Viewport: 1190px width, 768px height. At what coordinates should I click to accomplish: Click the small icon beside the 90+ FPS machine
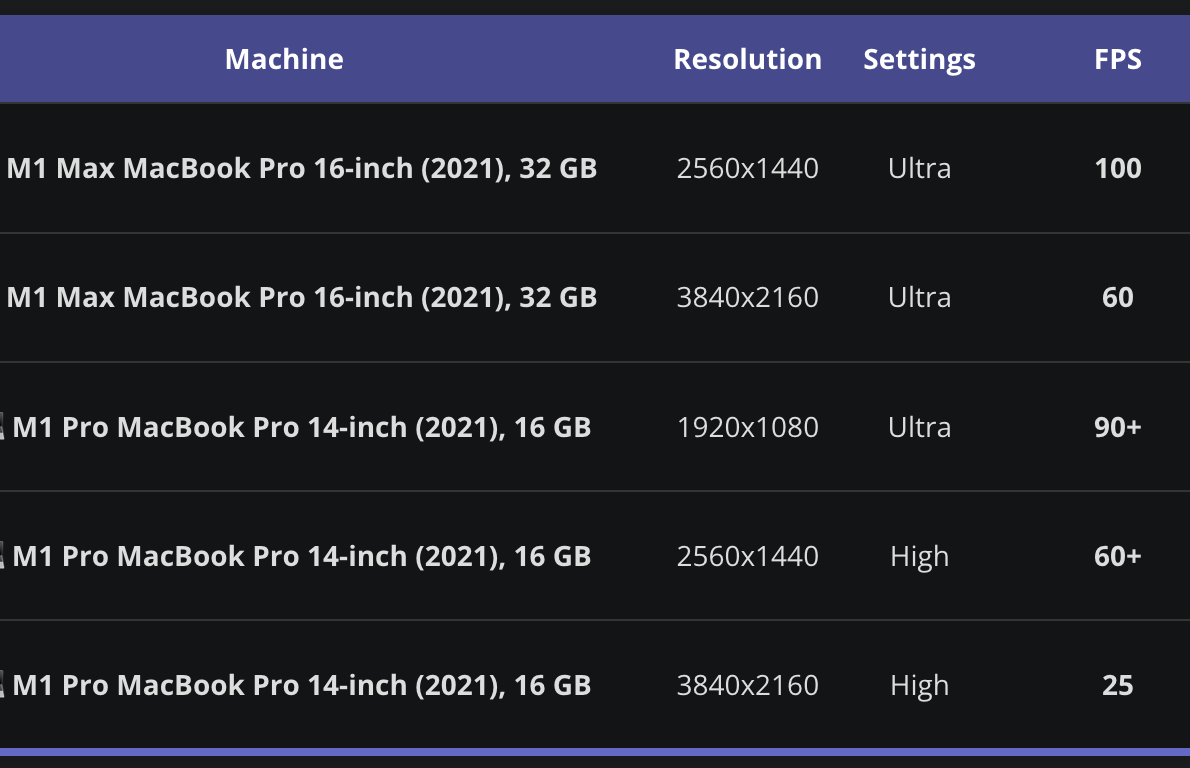pos(3,428)
